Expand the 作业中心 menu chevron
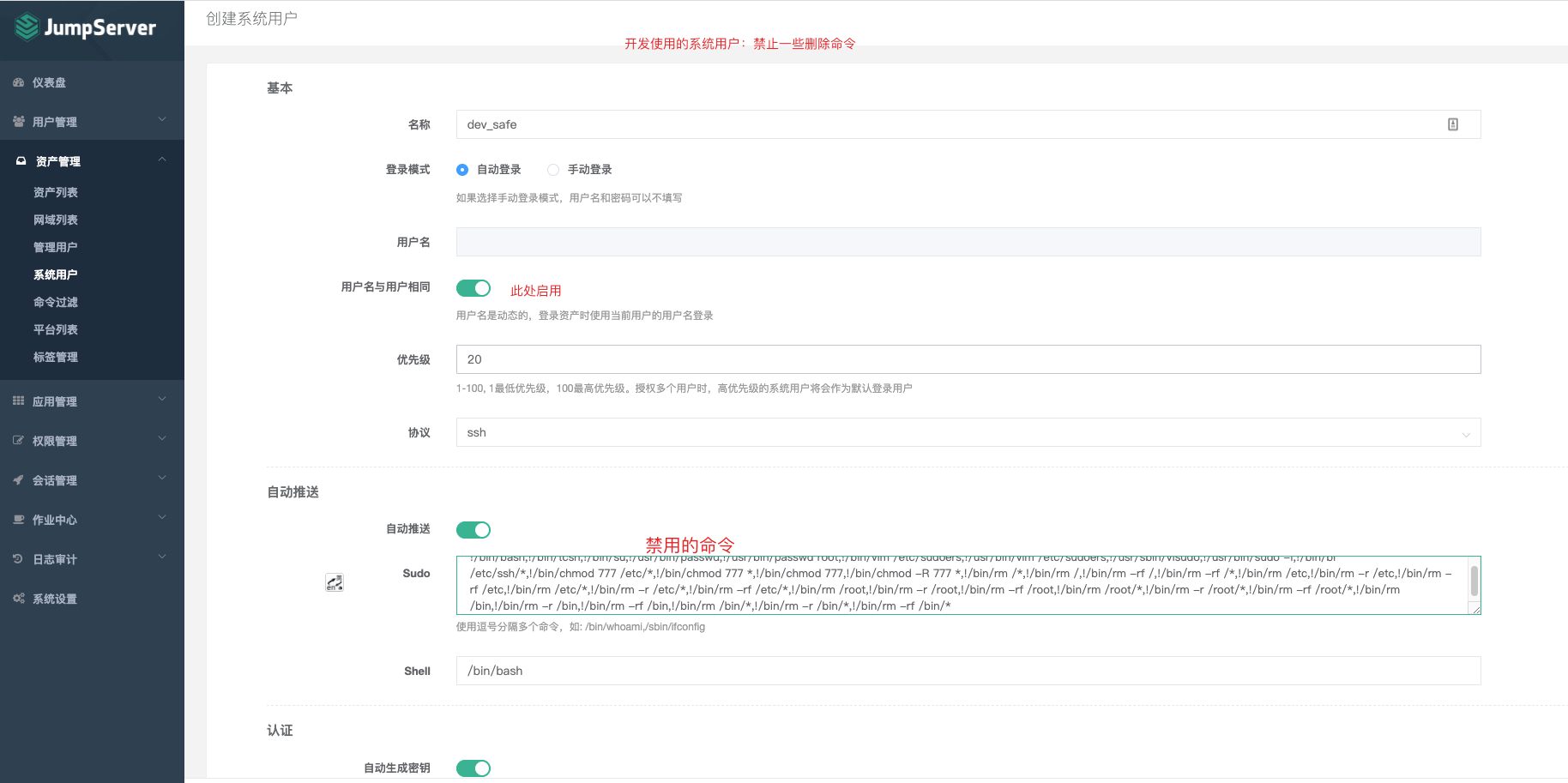 [x=162, y=518]
